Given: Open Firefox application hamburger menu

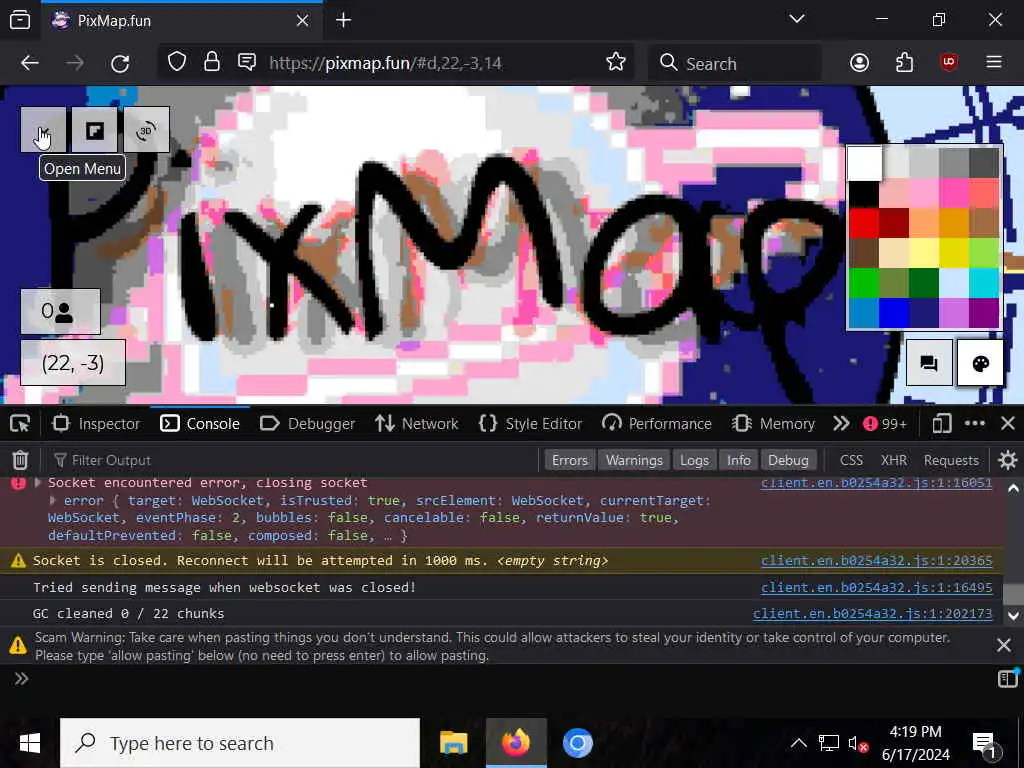Looking at the screenshot, I should tap(994, 63).
